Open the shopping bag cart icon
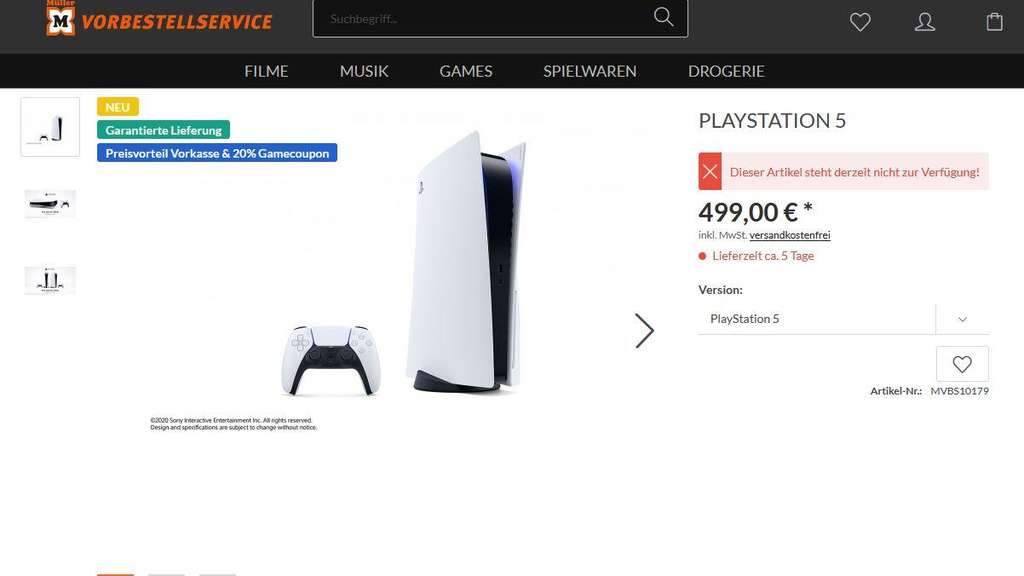The height and width of the screenshot is (576, 1024). click(994, 22)
